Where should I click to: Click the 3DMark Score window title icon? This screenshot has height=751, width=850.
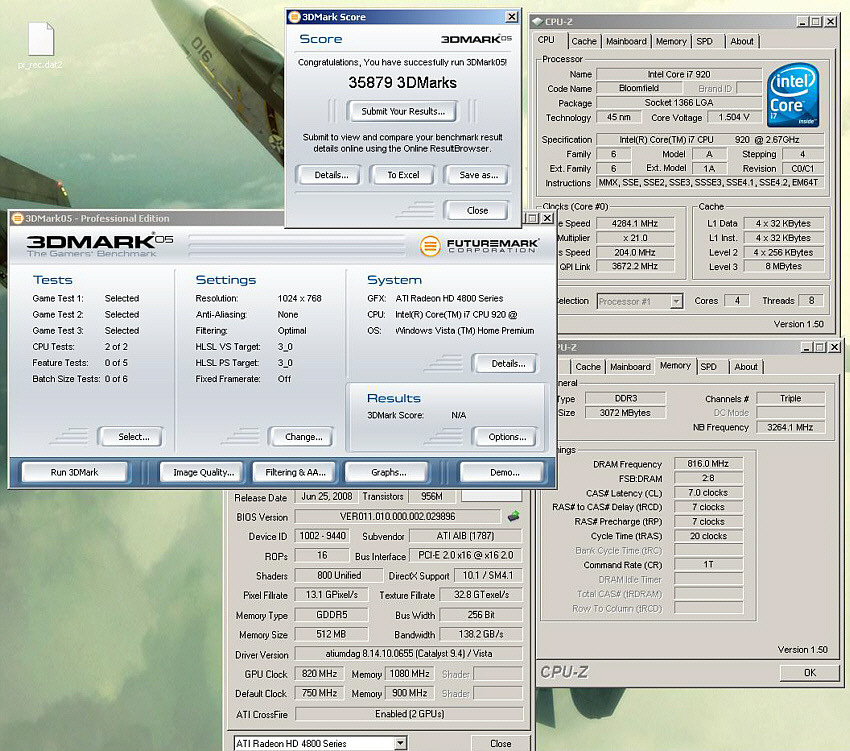point(294,17)
